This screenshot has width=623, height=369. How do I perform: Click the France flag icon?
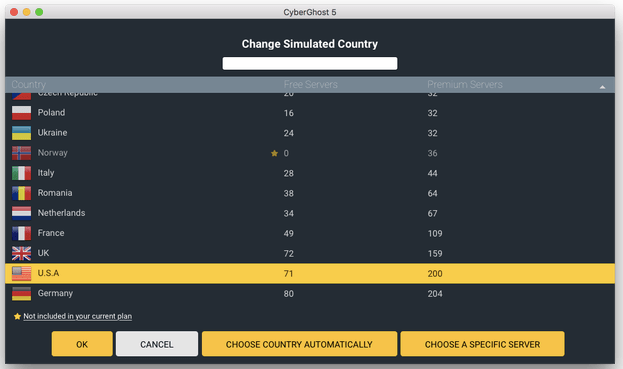point(21,234)
